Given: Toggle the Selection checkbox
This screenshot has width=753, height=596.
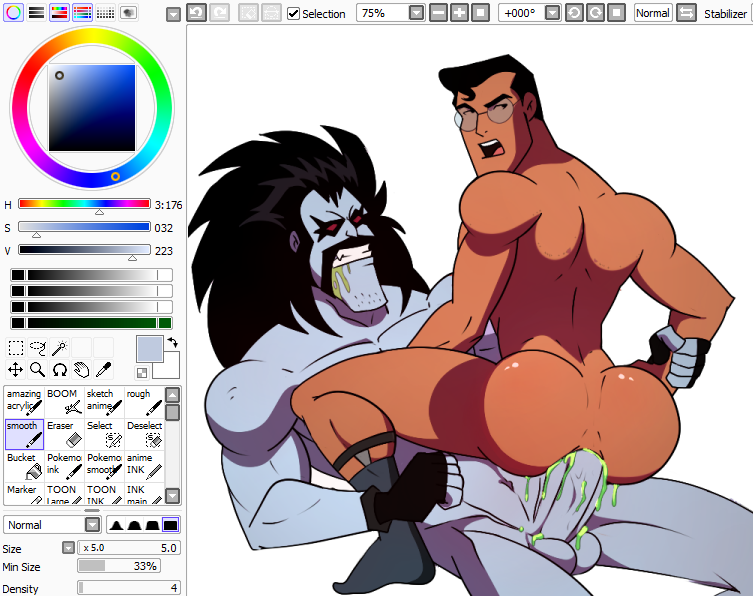Looking at the screenshot, I should (x=294, y=14).
